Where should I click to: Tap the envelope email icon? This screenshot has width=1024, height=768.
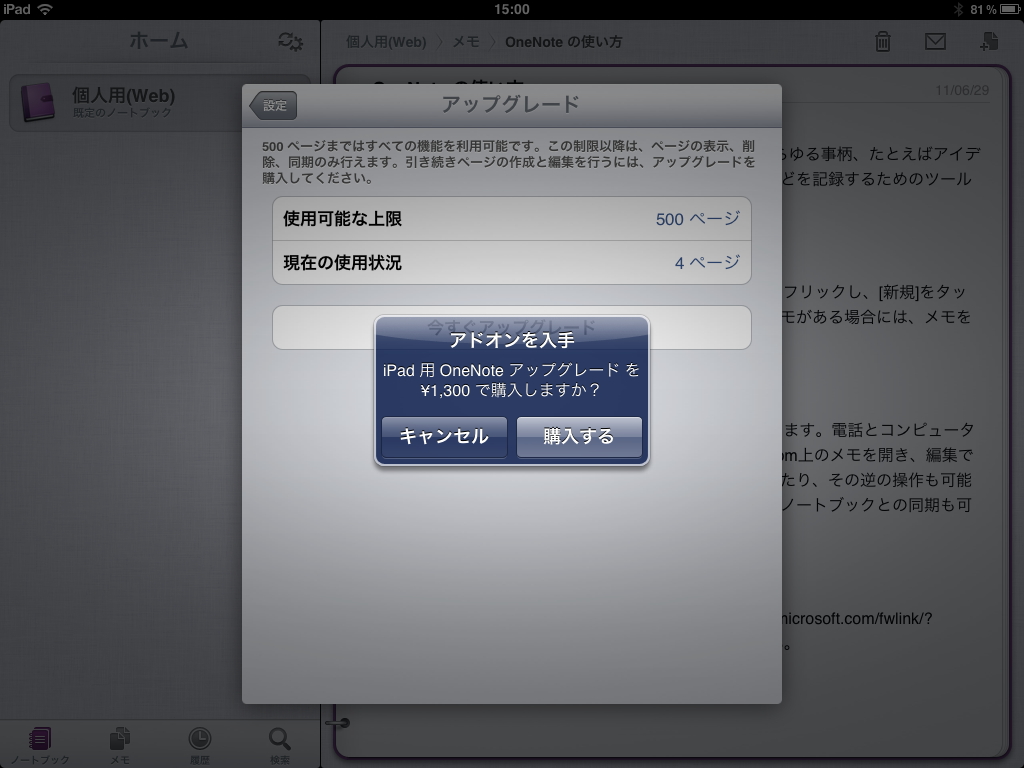coord(935,42)
